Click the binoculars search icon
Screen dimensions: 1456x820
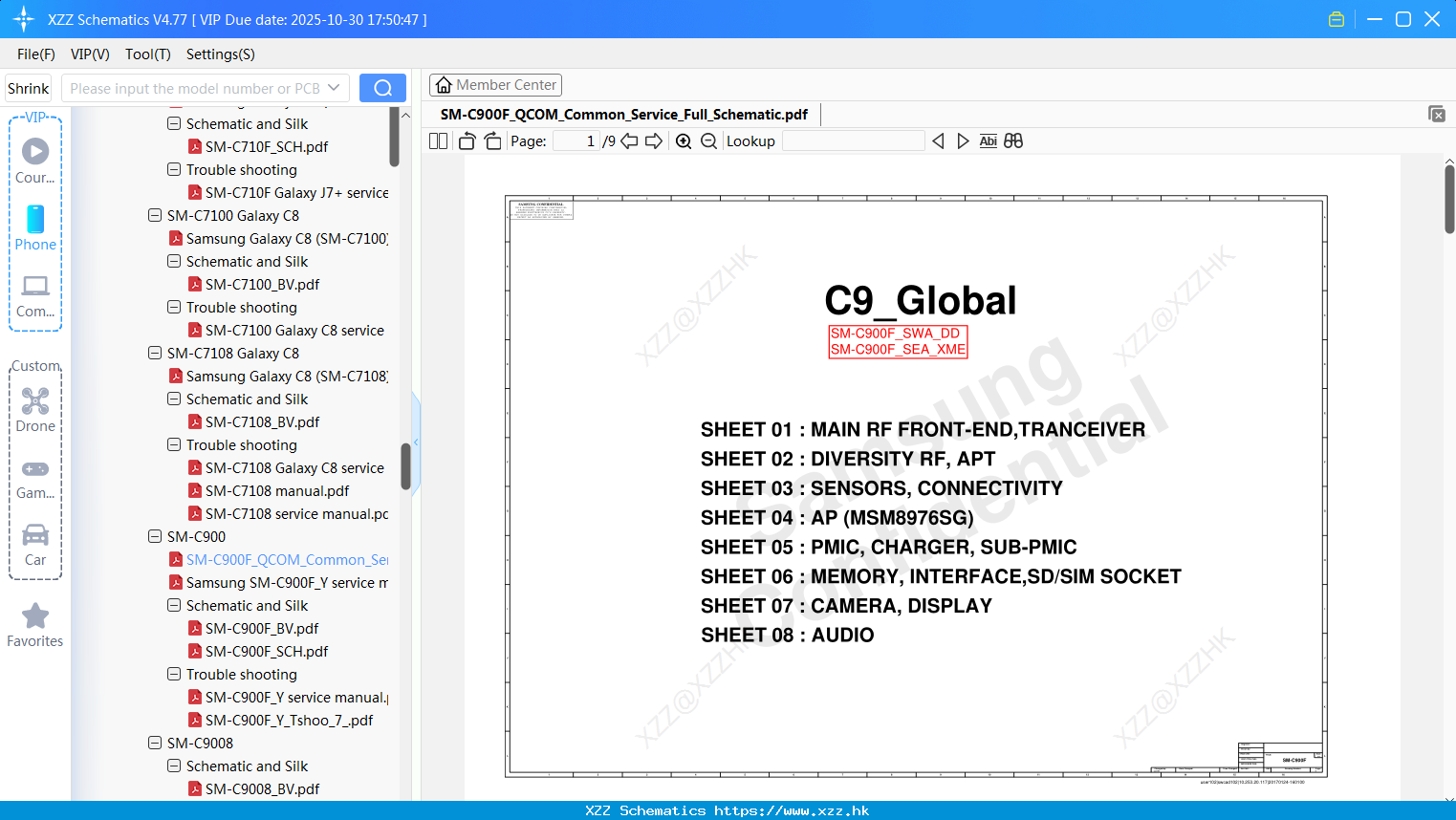tap(1013, 141)
